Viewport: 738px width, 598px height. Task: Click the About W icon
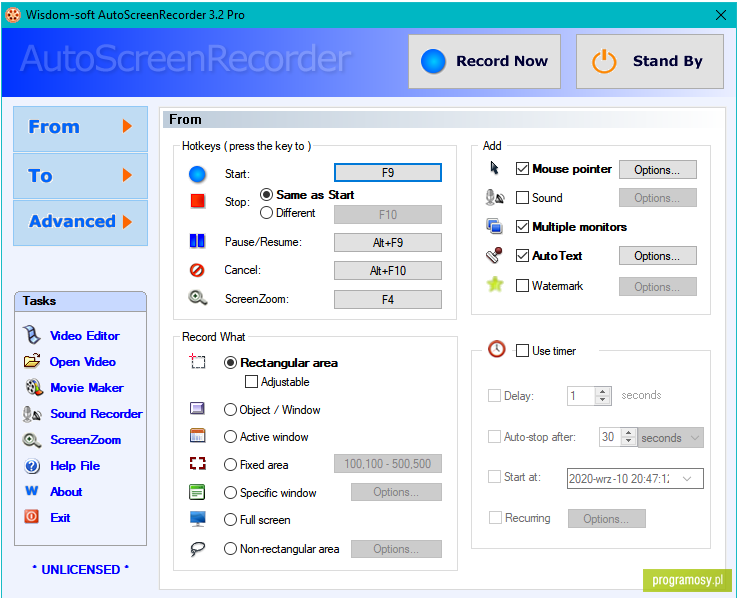(32, 491)
